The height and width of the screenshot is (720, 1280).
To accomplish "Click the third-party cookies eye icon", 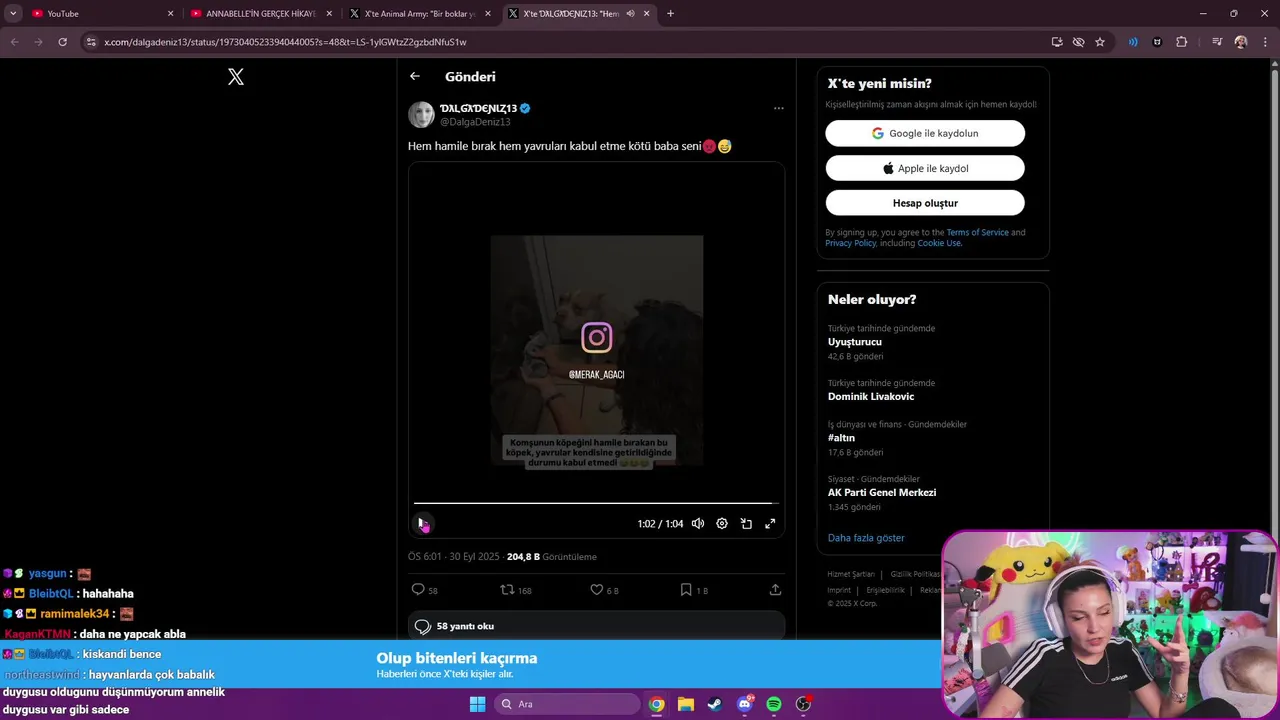I will click(1078, 42).
